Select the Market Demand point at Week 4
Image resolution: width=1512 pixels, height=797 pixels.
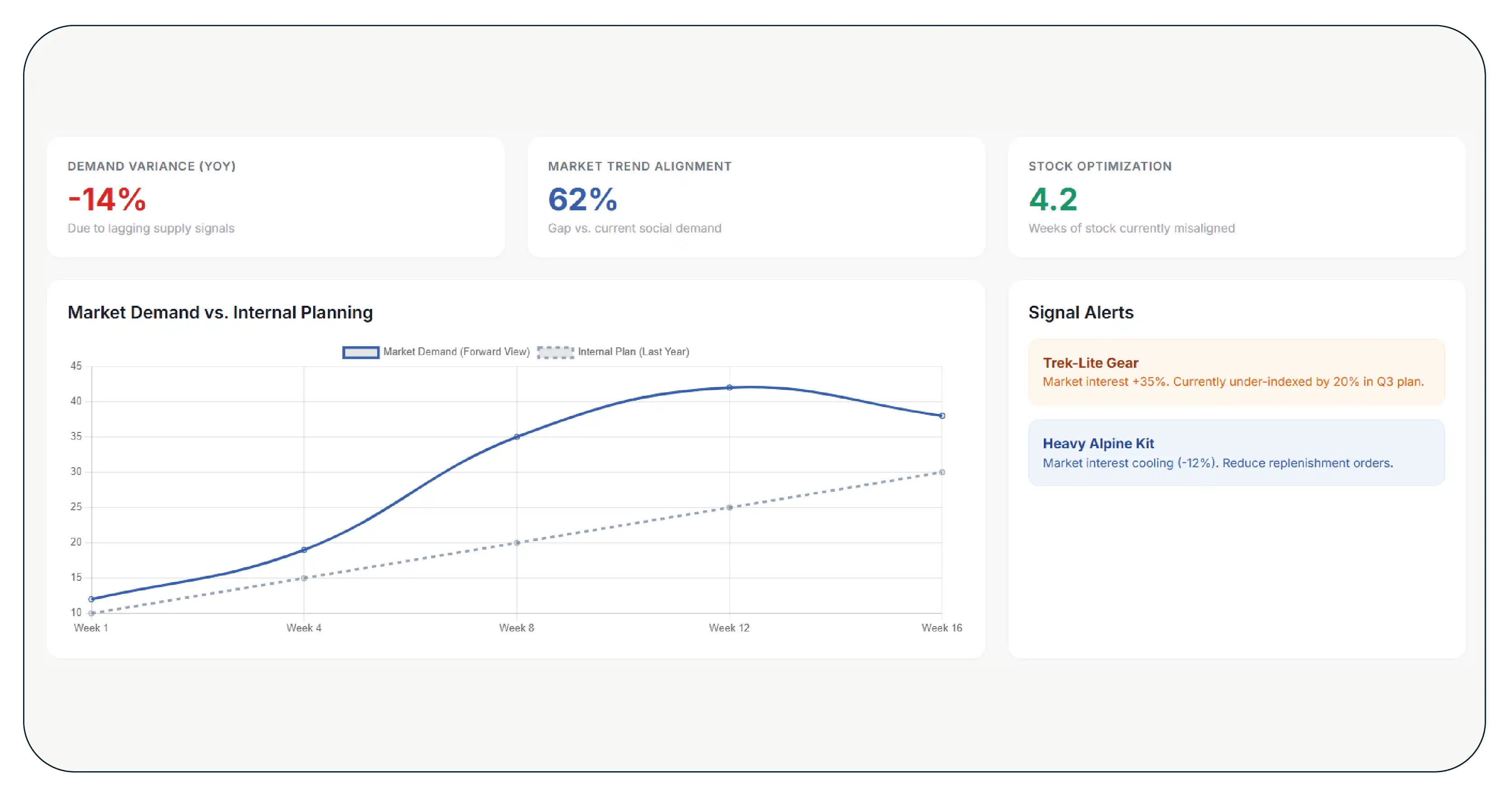pos(304,549)
